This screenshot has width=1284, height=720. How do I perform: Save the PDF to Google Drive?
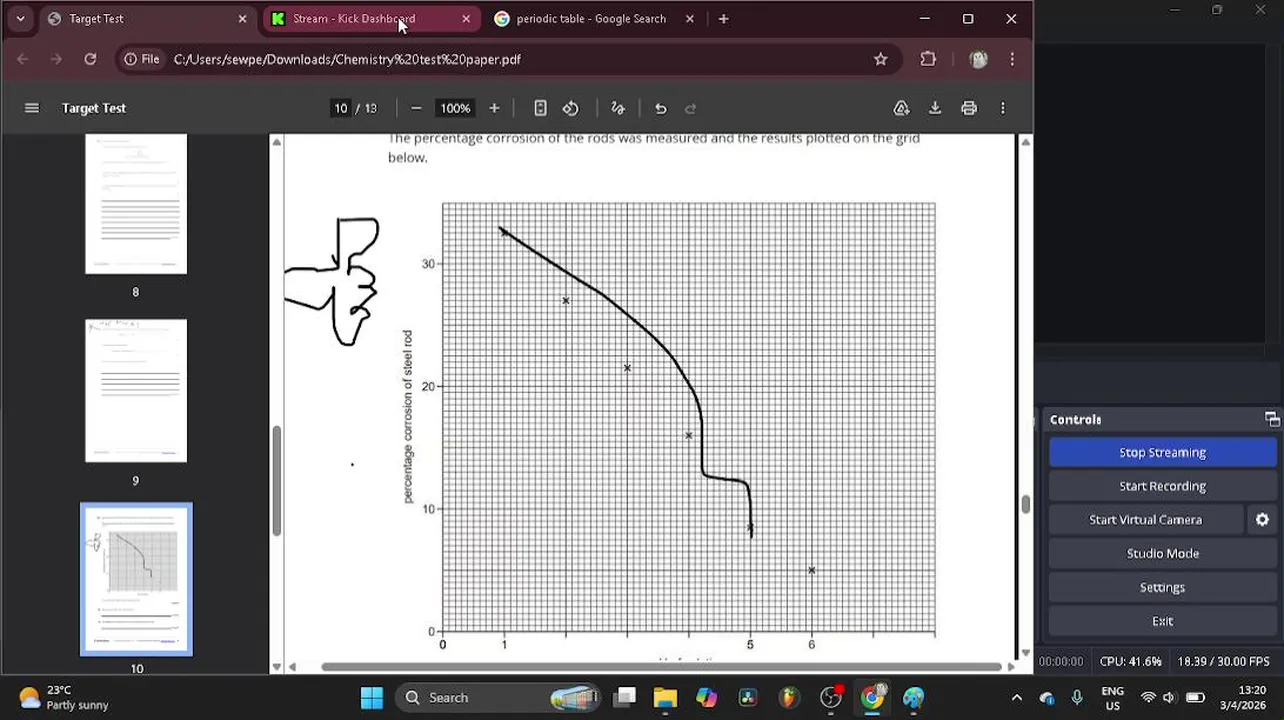pyautogui.click(x=901, y=108)
